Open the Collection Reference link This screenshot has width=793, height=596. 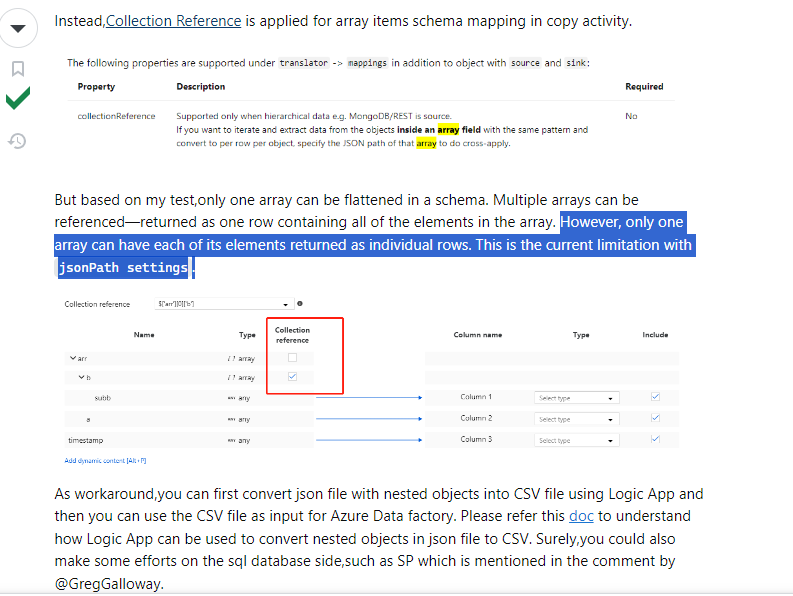173,21
